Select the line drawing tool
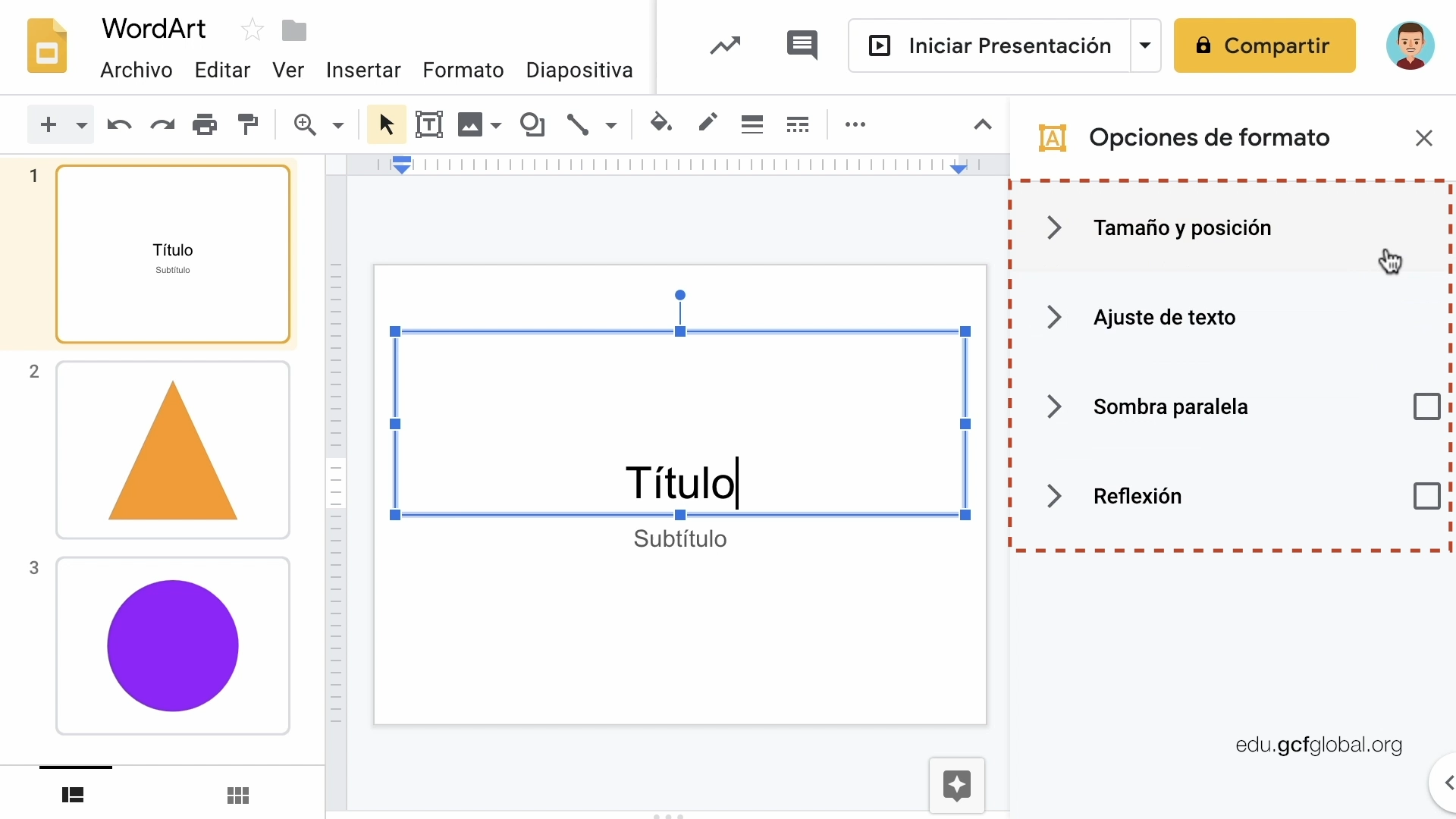Screen dimensions: 1456x819 pos(577,124)
